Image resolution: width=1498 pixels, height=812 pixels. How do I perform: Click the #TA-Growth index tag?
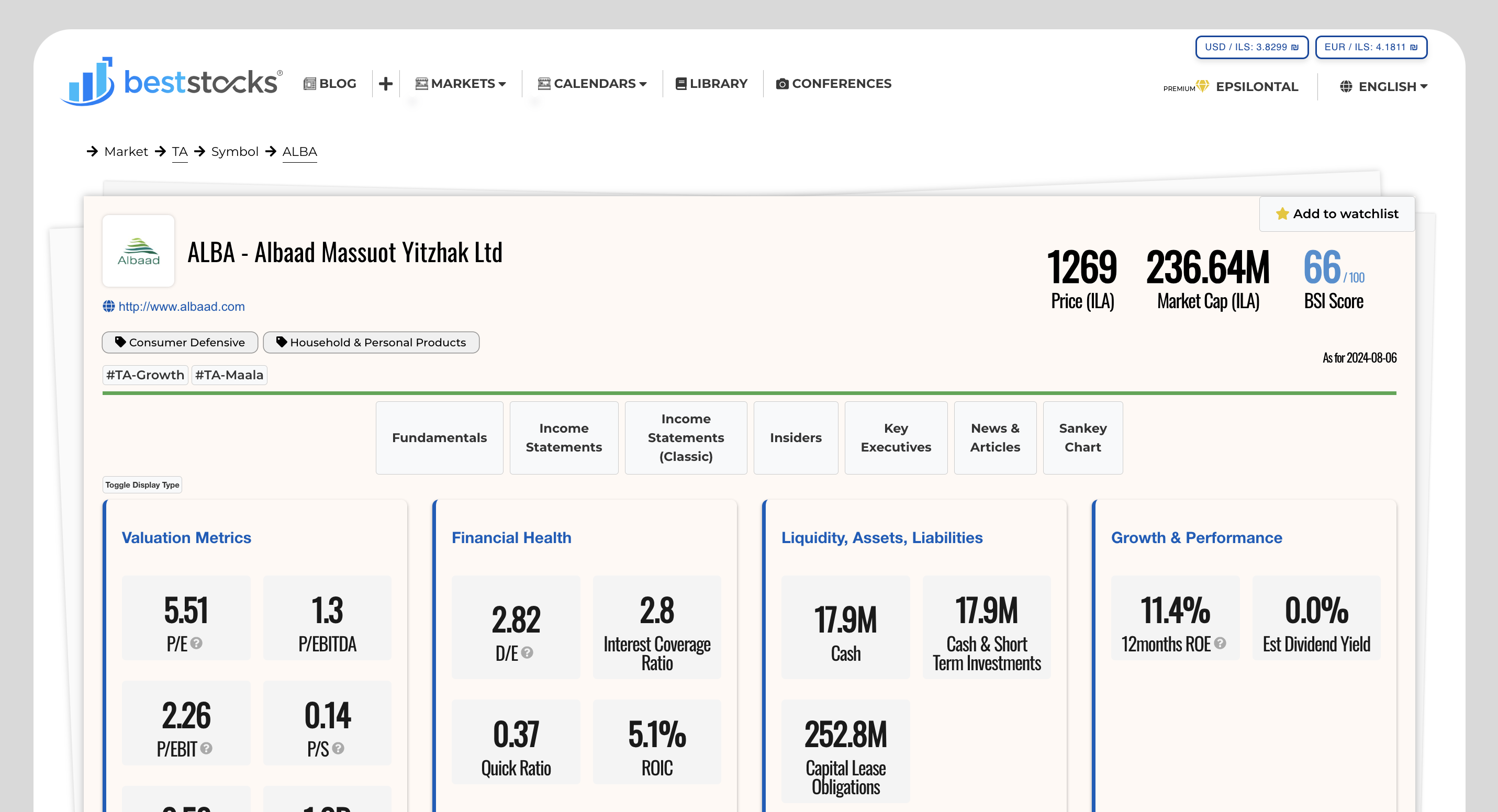point(146,375)
